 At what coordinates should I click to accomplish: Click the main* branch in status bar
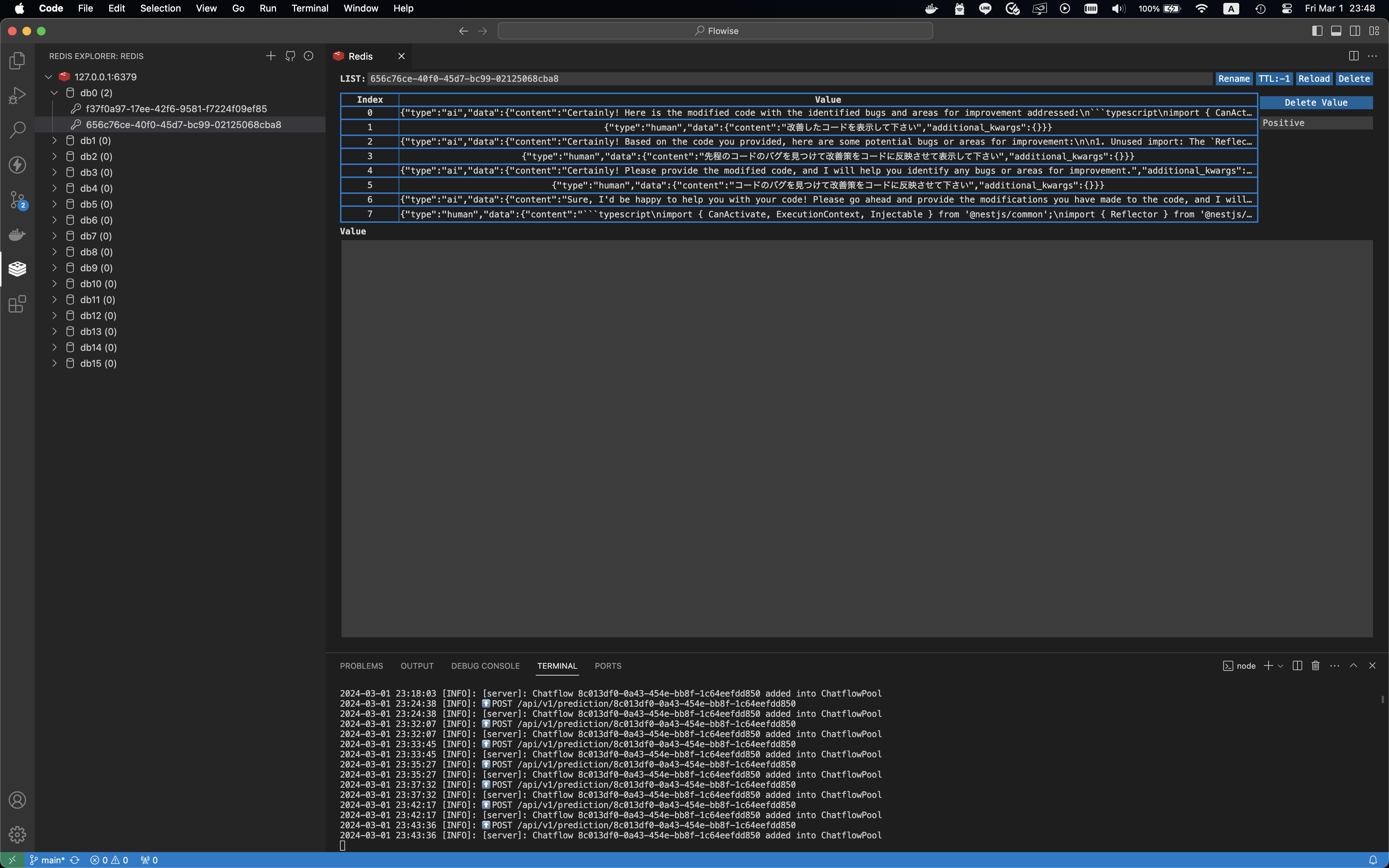tap(47, 860)
